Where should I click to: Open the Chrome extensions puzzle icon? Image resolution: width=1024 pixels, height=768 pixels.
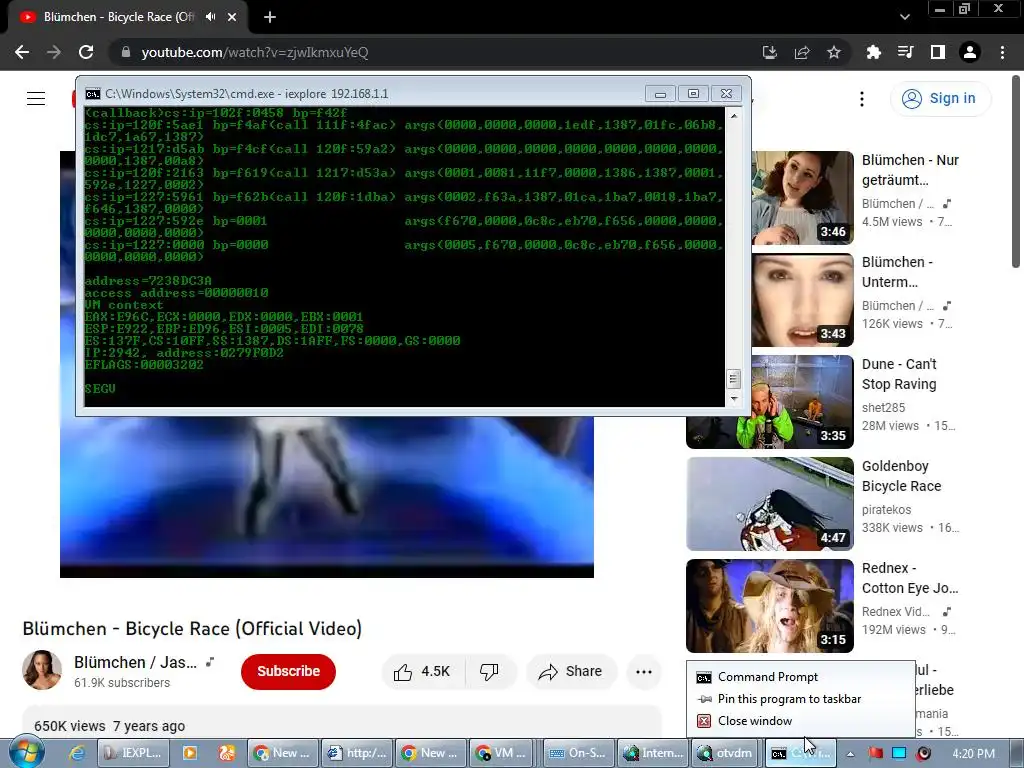click(873, 52)
